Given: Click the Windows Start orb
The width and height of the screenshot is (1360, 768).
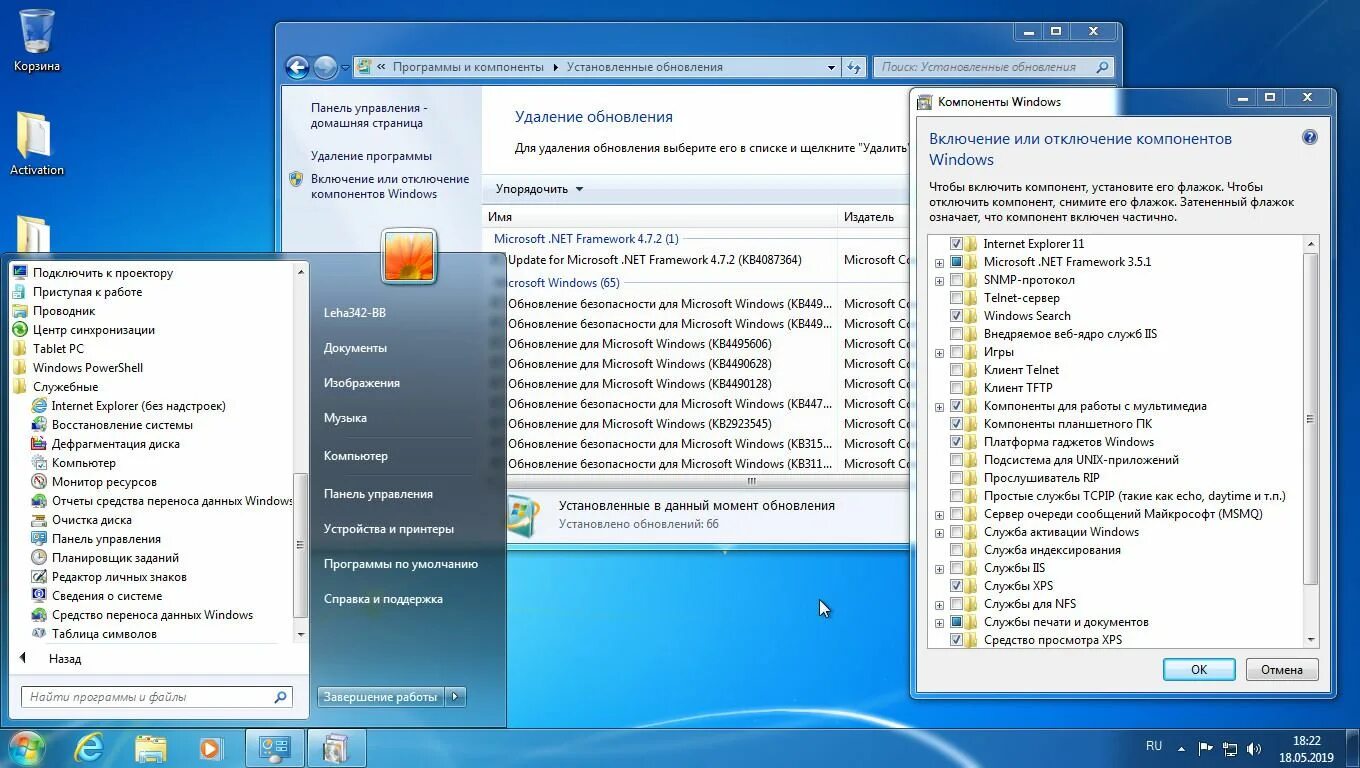Looking at the screenshot, I should (26, 747).
